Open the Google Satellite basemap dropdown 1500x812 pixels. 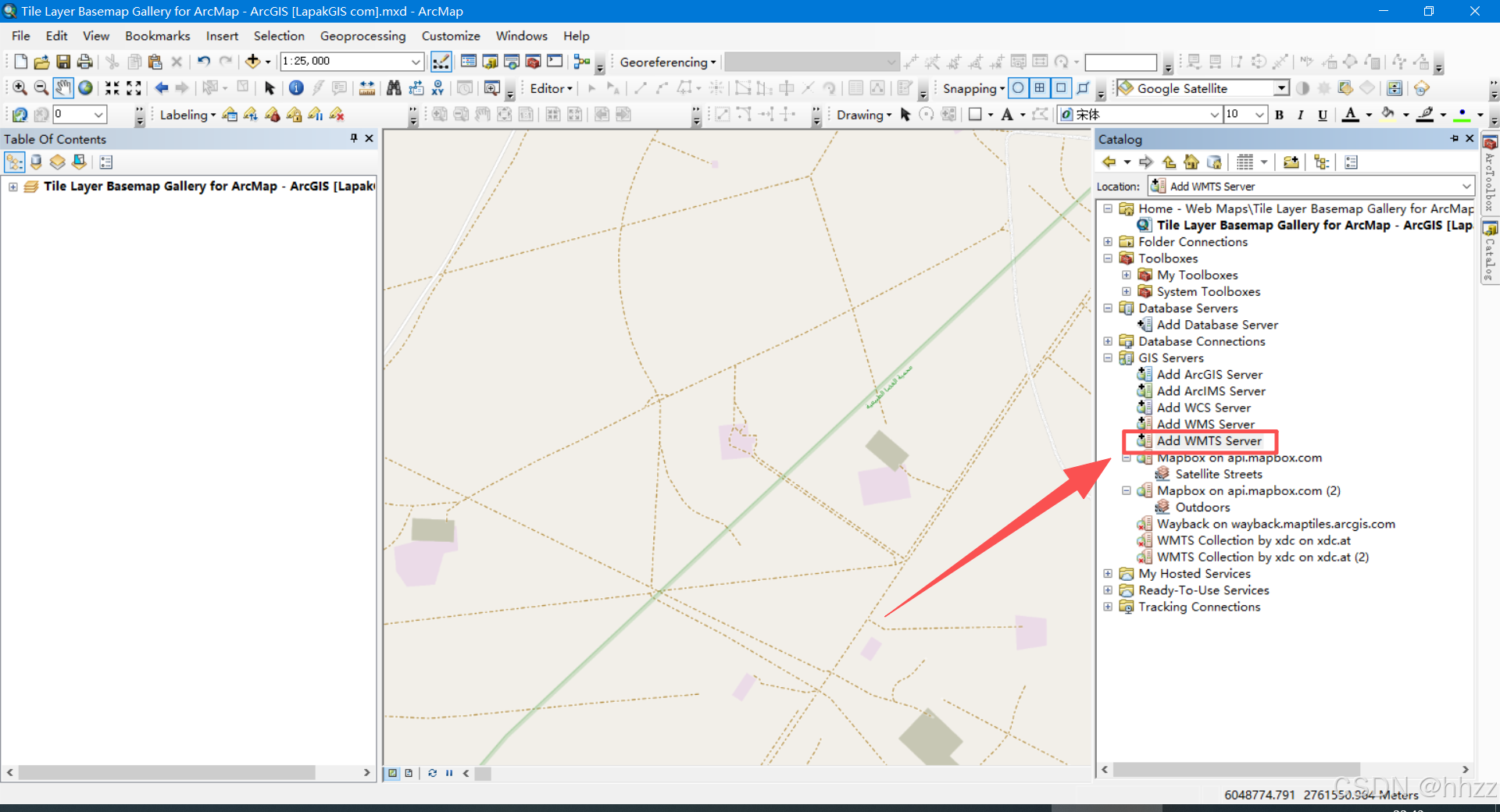click(1282, 88)
